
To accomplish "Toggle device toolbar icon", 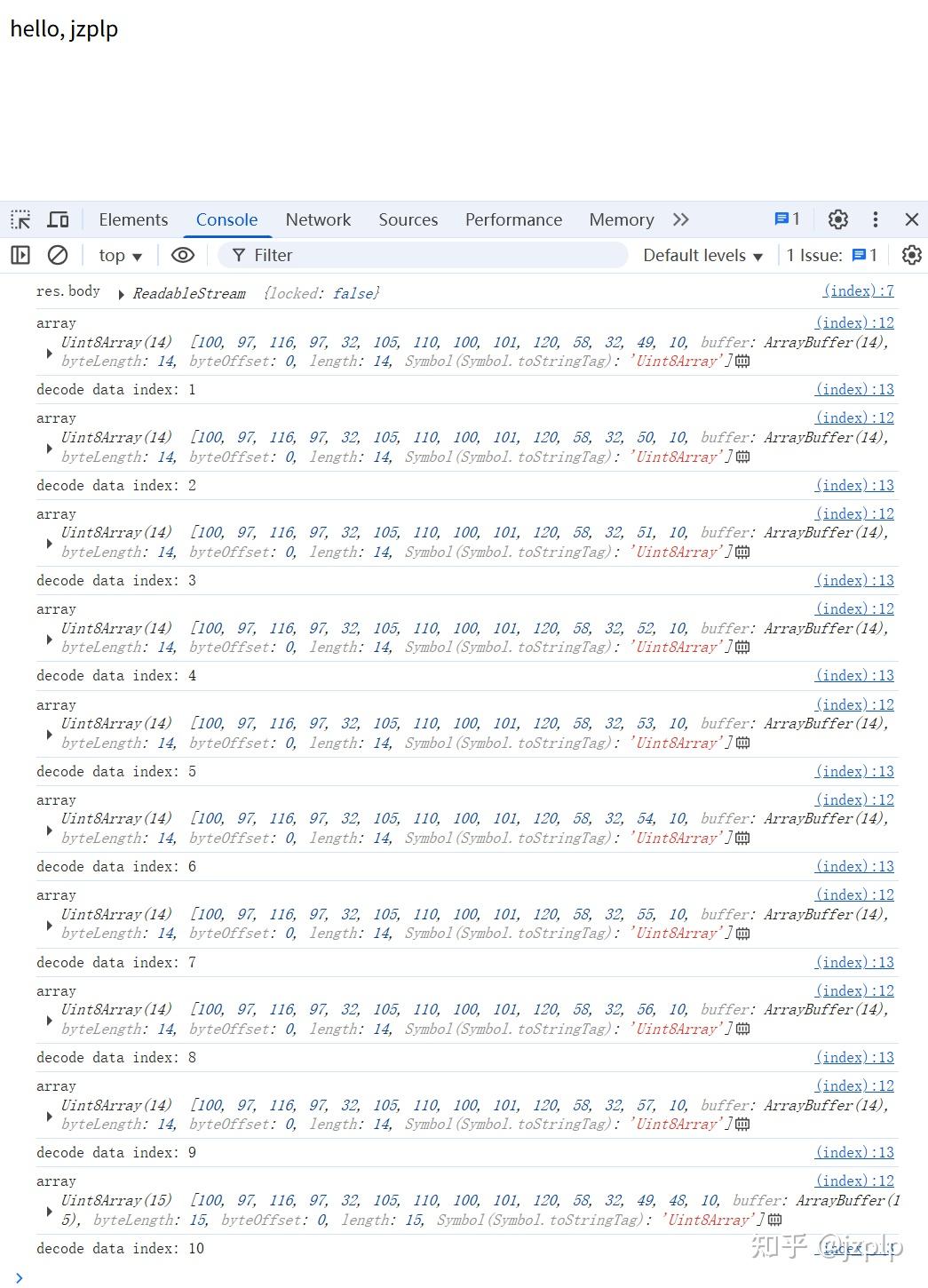I will click(59, 219).
